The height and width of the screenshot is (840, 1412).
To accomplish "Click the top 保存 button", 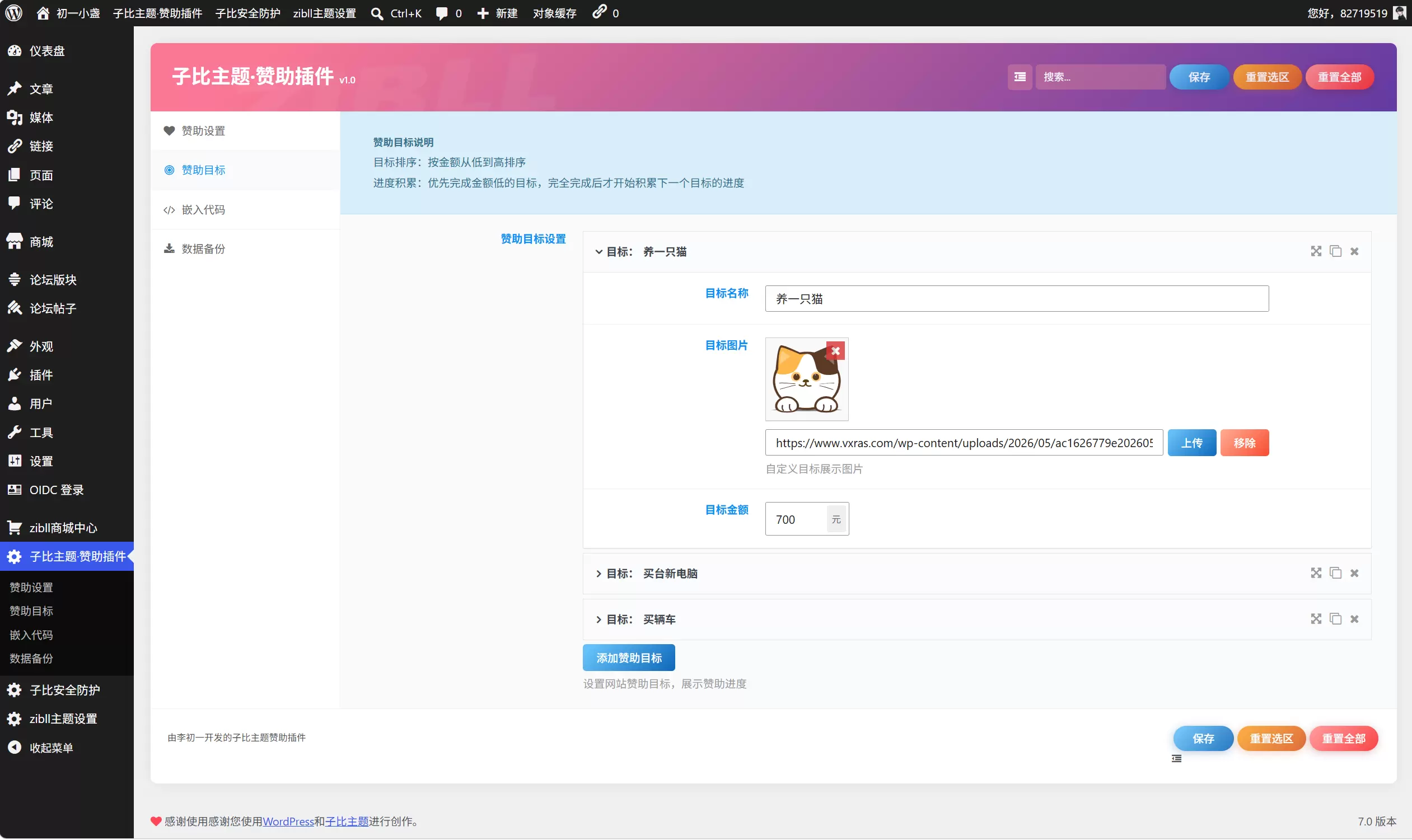I will click(x=1199, y=77).
